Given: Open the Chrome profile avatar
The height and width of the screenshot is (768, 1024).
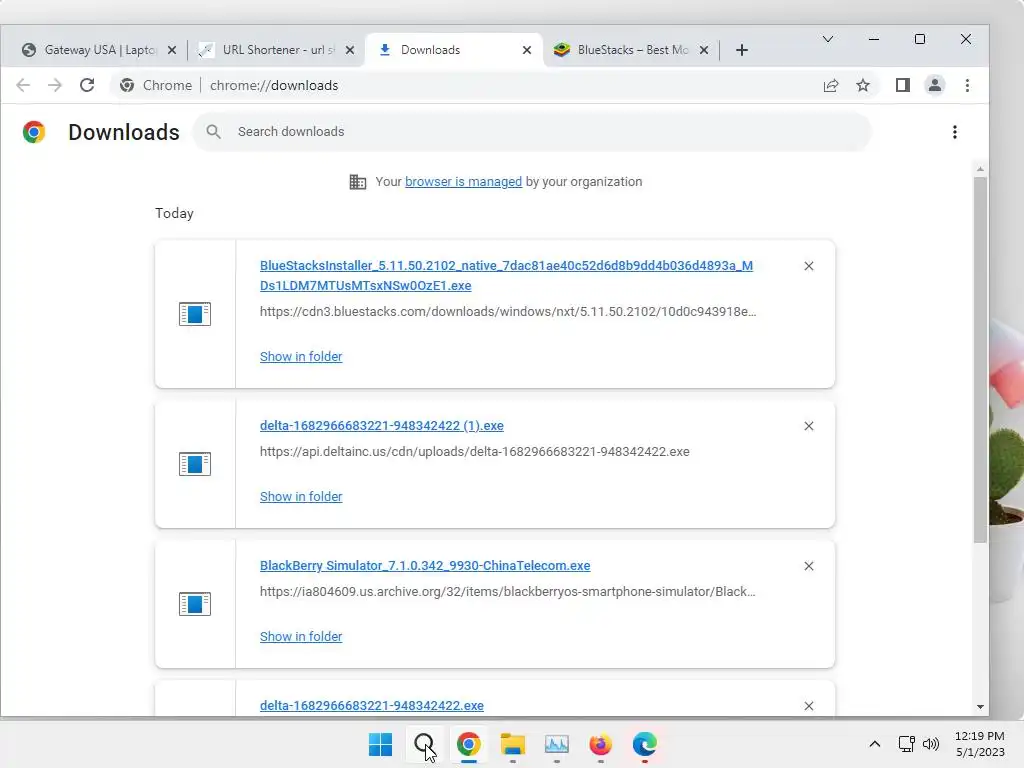Looking at the screenshot, I should (935, 85).
